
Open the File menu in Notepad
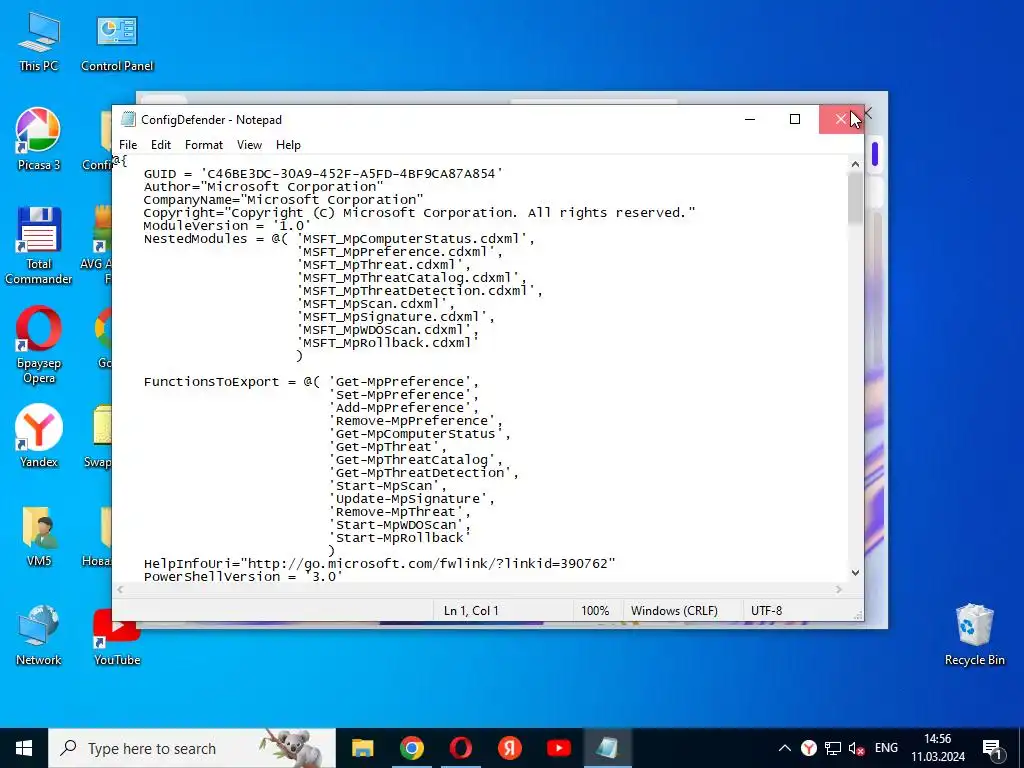[128, 145]
